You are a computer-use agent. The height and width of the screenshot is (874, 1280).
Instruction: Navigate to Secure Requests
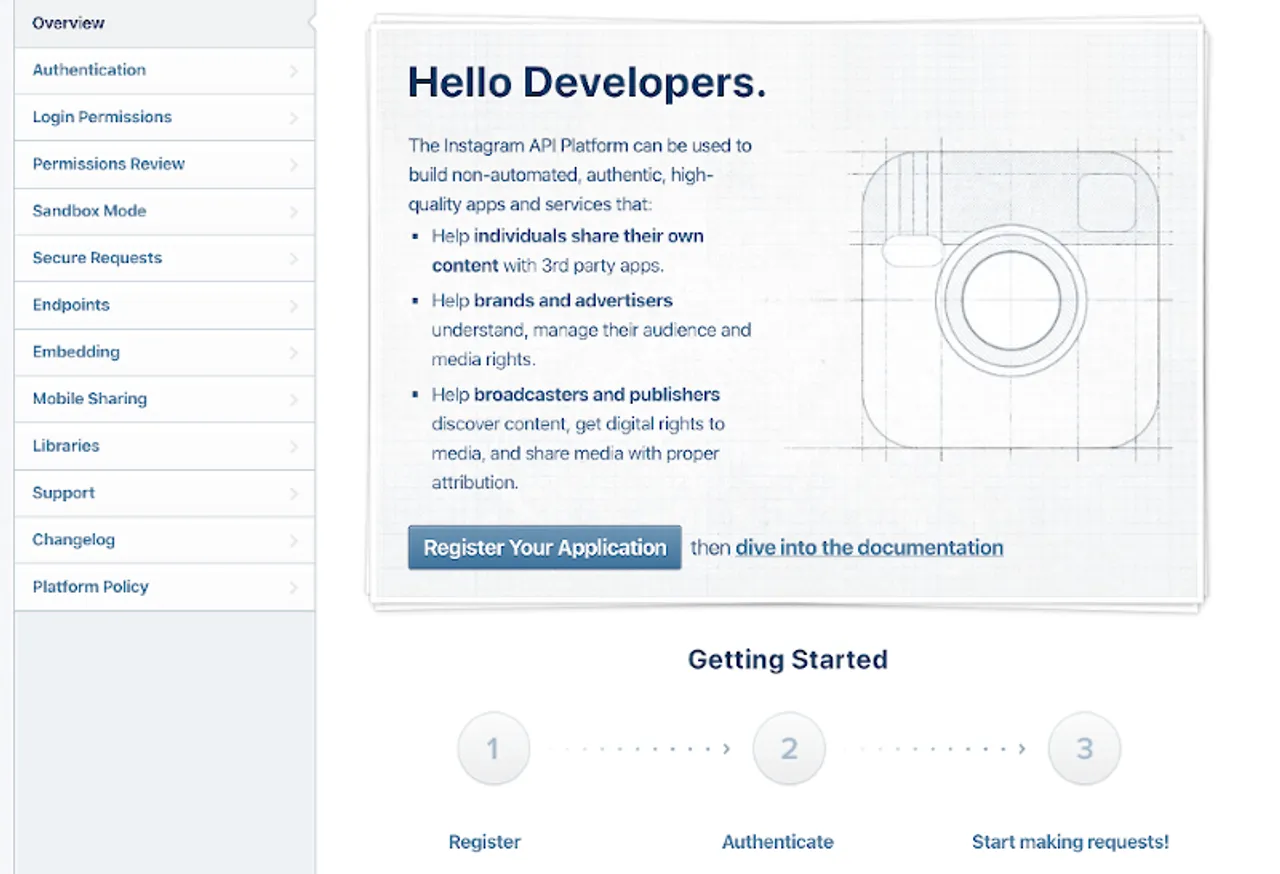tap(97, 258)
